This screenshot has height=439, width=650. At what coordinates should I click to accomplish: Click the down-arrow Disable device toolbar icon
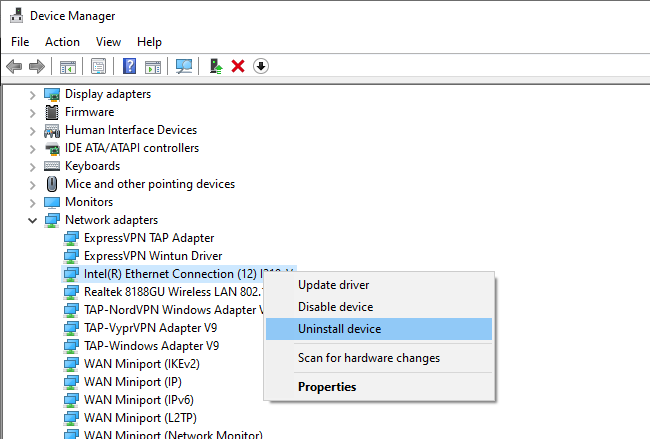[261, 66]
